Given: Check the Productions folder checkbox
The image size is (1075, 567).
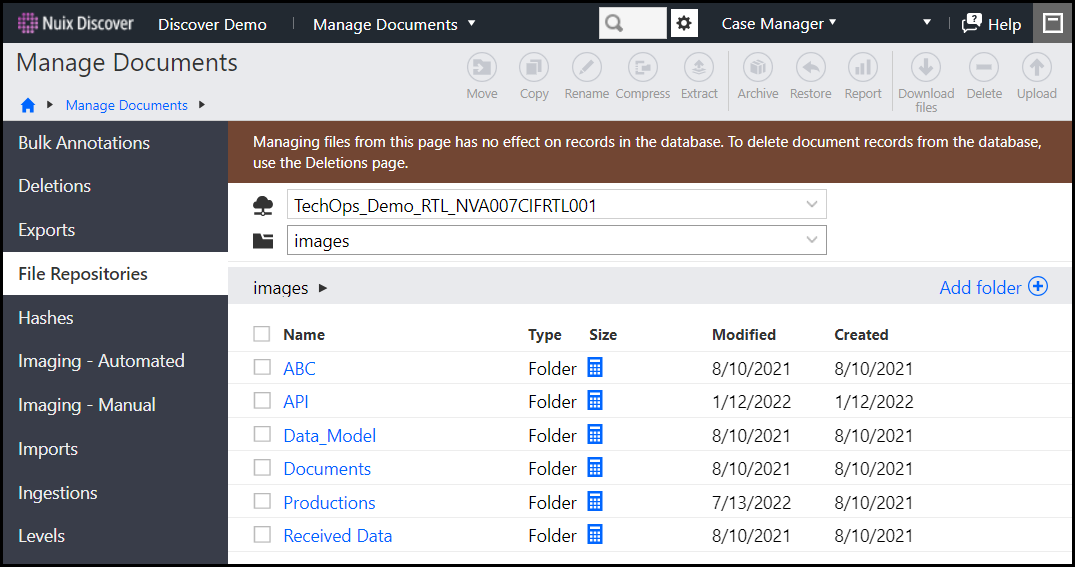Looking at the screenshot, I should pos(262,501).
